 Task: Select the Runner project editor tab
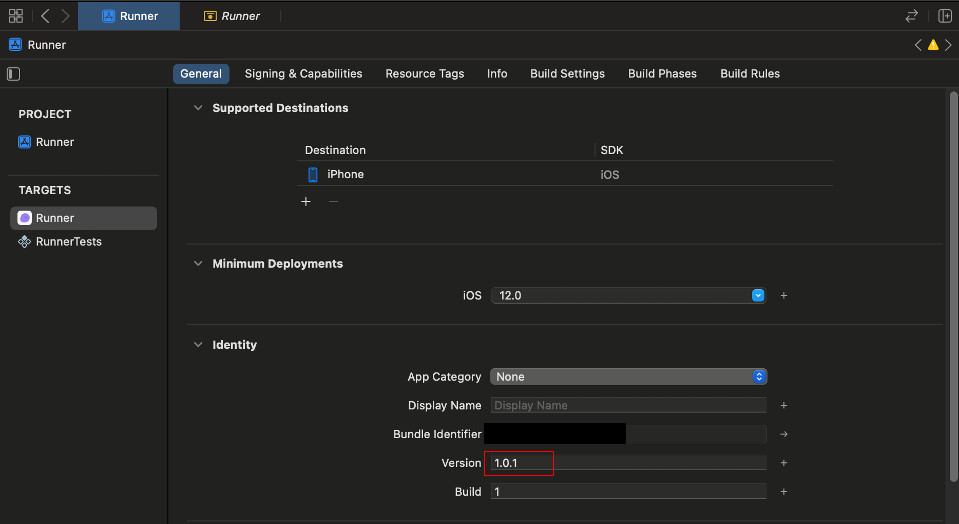click(129, 16)
